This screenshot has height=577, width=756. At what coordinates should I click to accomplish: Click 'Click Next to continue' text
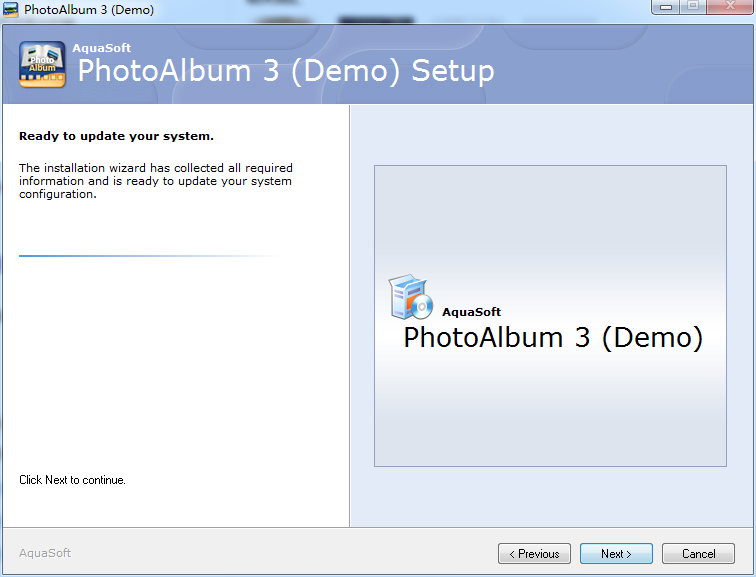pos(72,480)
